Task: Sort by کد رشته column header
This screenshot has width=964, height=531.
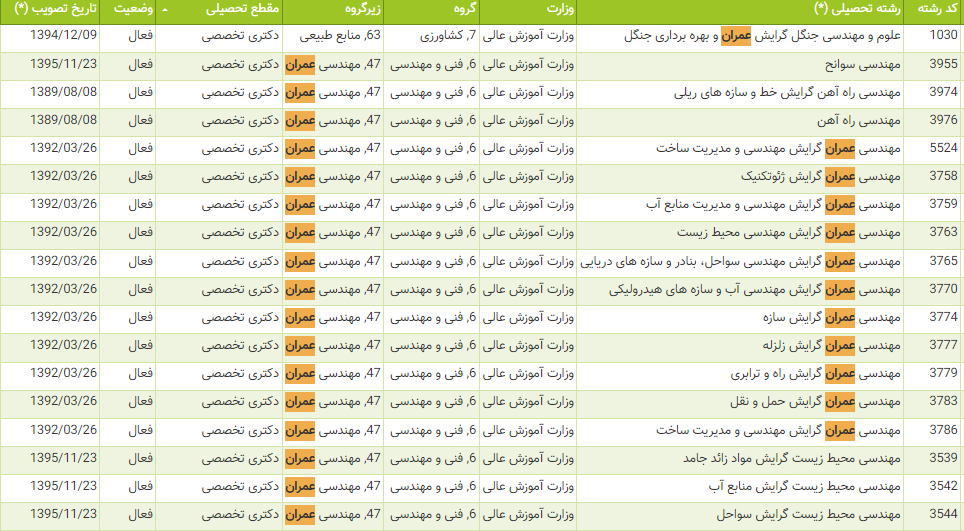Action: [932, 11]
